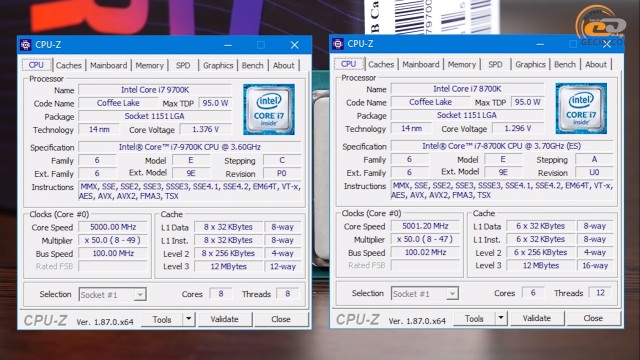
Task: Open Mainboard tab in right CPU-Z window
Action: point(421,64)
